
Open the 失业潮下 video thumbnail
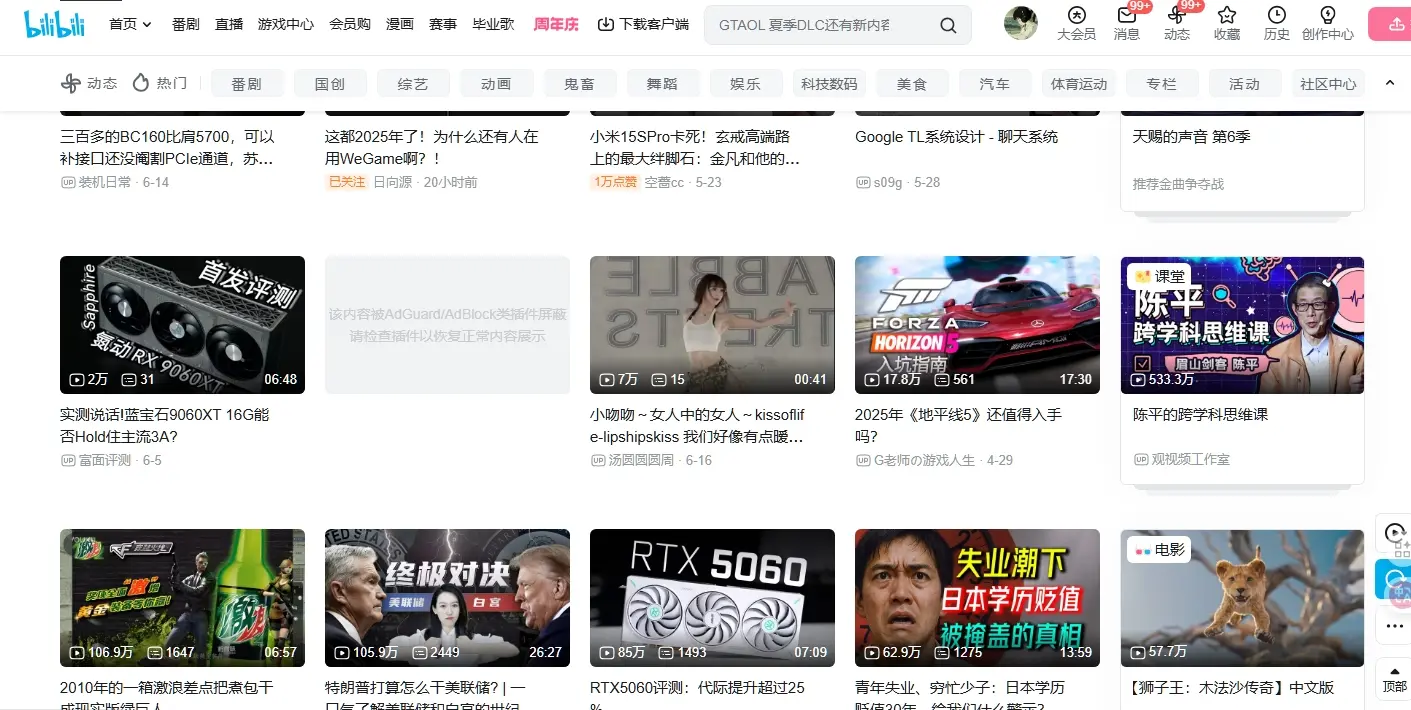point(977,598)
